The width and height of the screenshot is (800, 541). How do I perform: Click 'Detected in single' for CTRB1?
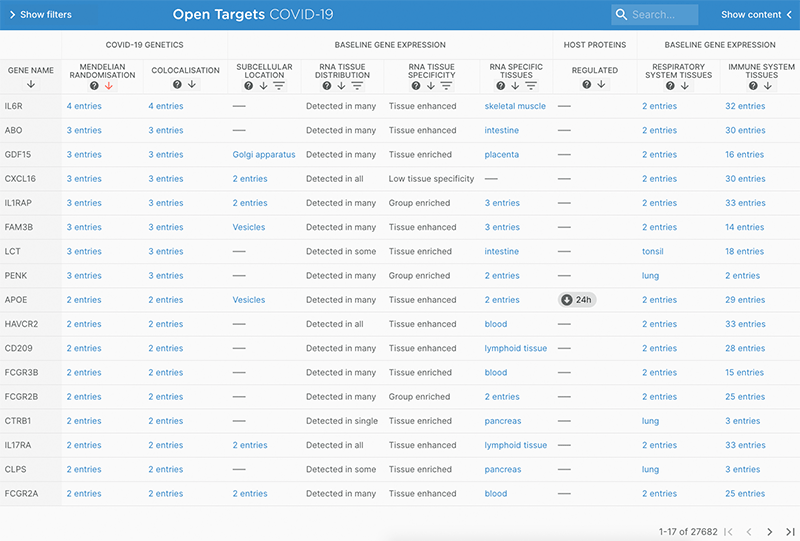click(342, 421)
